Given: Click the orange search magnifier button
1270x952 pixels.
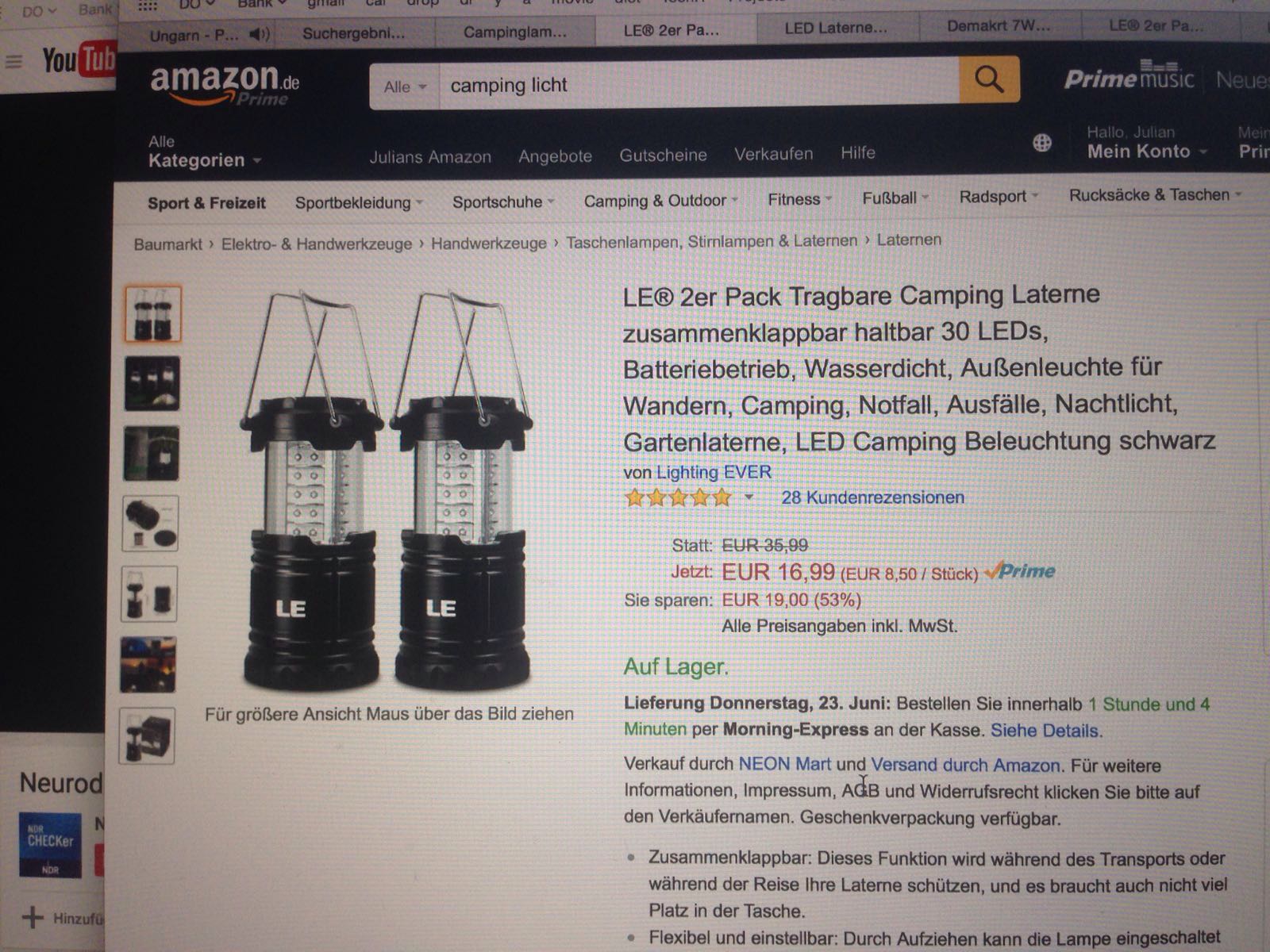Looking at the screenshot, I should coord(988,79).
